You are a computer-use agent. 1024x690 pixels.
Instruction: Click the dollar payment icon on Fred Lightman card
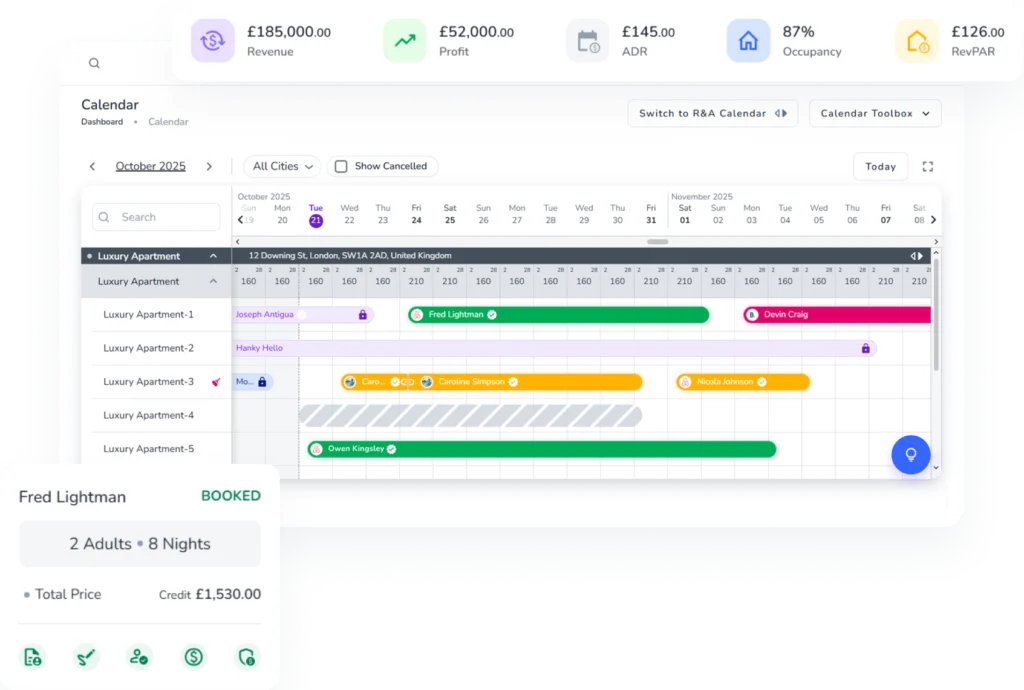click(193, 657)
